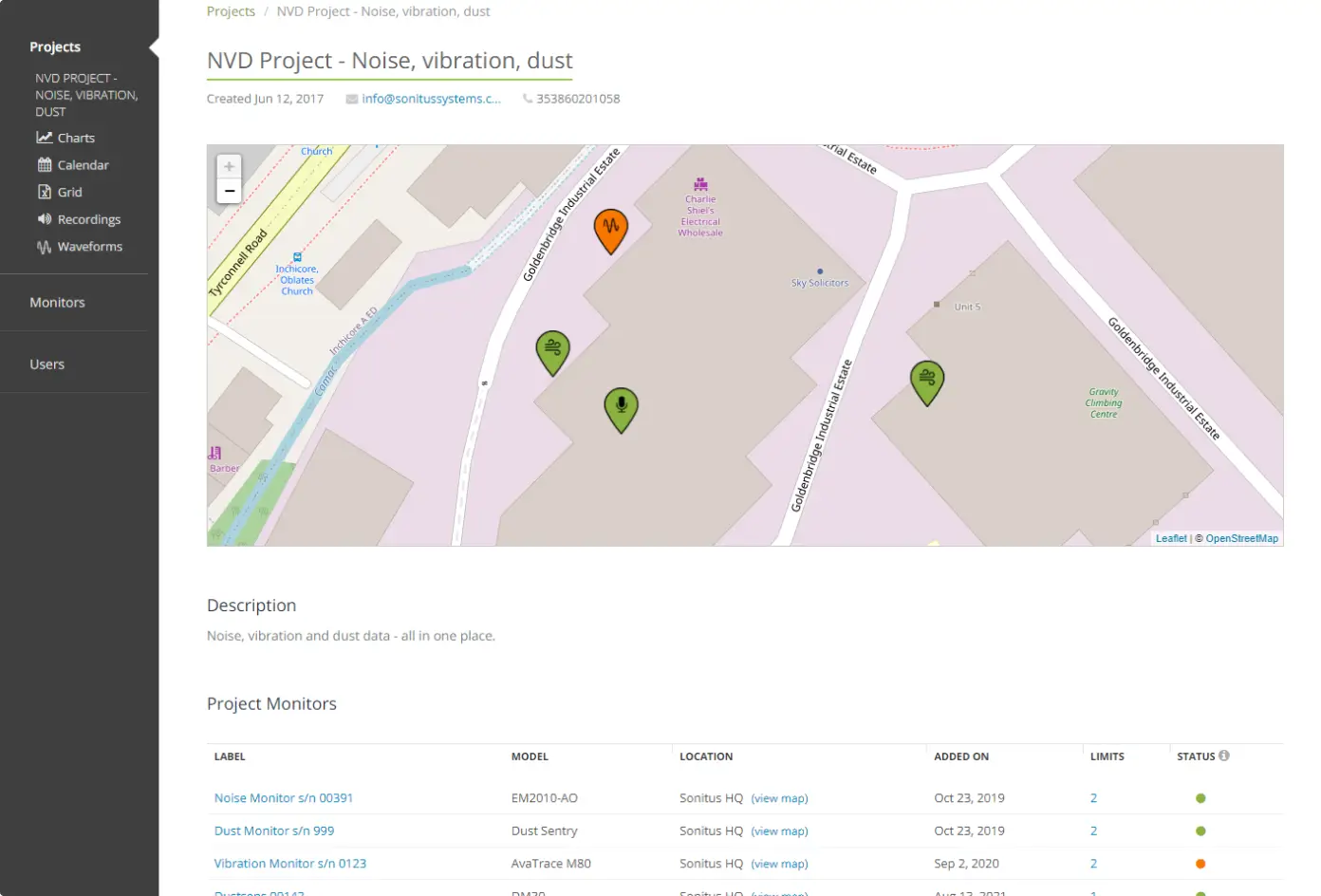
Task: Open Grid view in the sidebar
Action: coord(69,192)
